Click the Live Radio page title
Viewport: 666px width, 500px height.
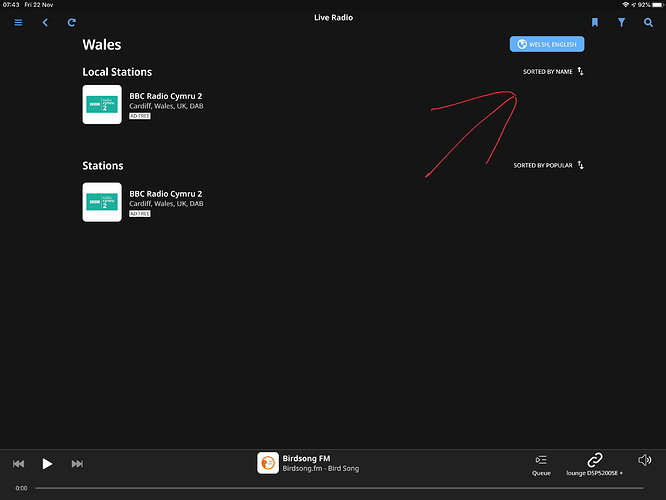click(x=333, y=17)
